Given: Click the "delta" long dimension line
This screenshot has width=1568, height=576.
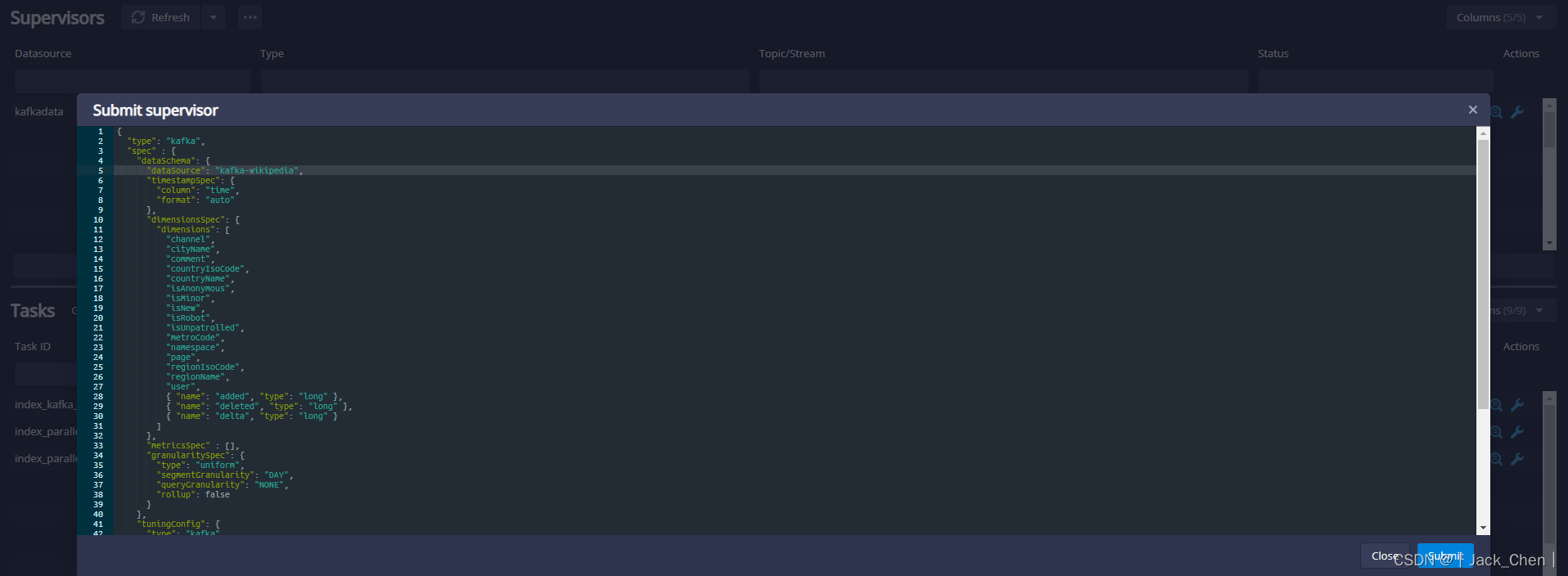Looking at the screenshot, I should [x=252, y=416].
